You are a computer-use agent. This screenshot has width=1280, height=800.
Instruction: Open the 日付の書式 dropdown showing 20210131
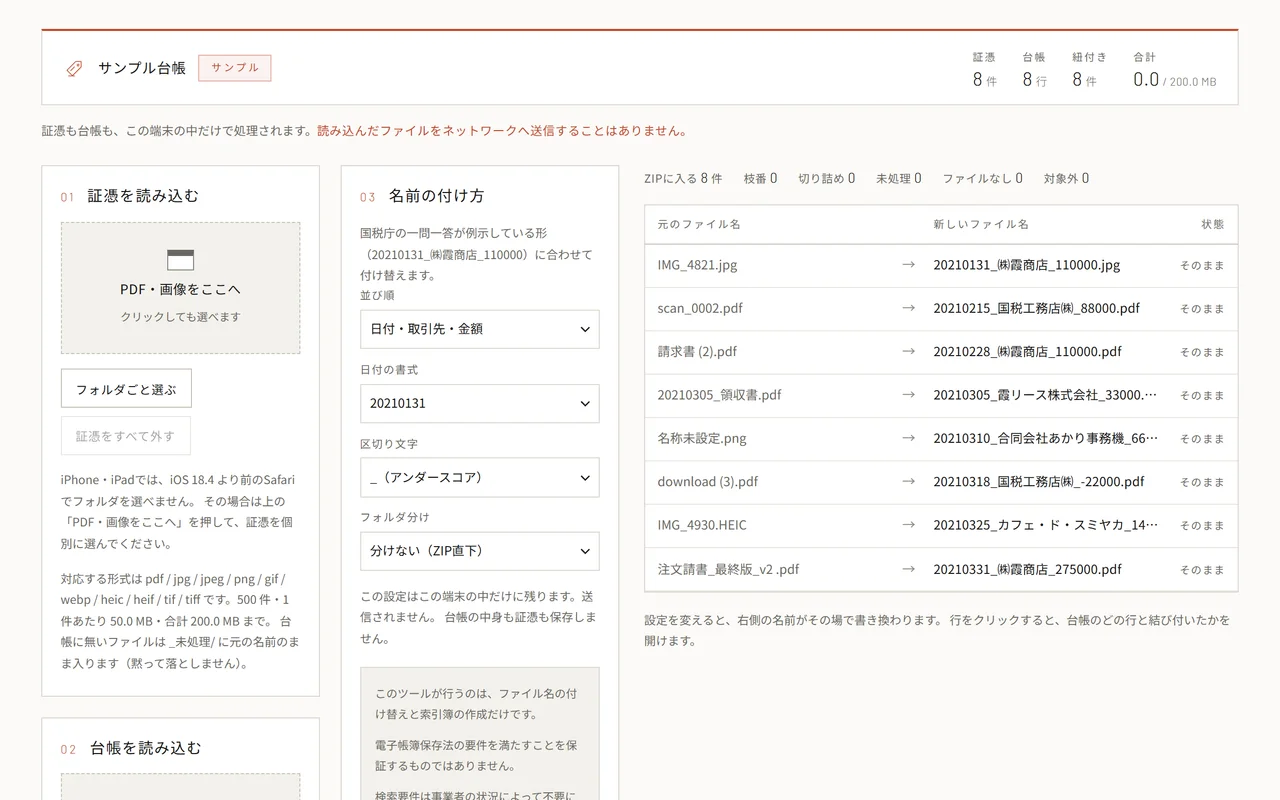pyautogui.click(x=480, y=403)
